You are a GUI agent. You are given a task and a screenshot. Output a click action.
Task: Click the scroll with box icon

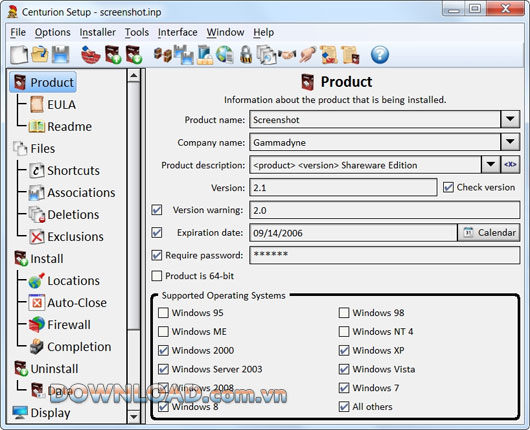[x=350, y=55]
